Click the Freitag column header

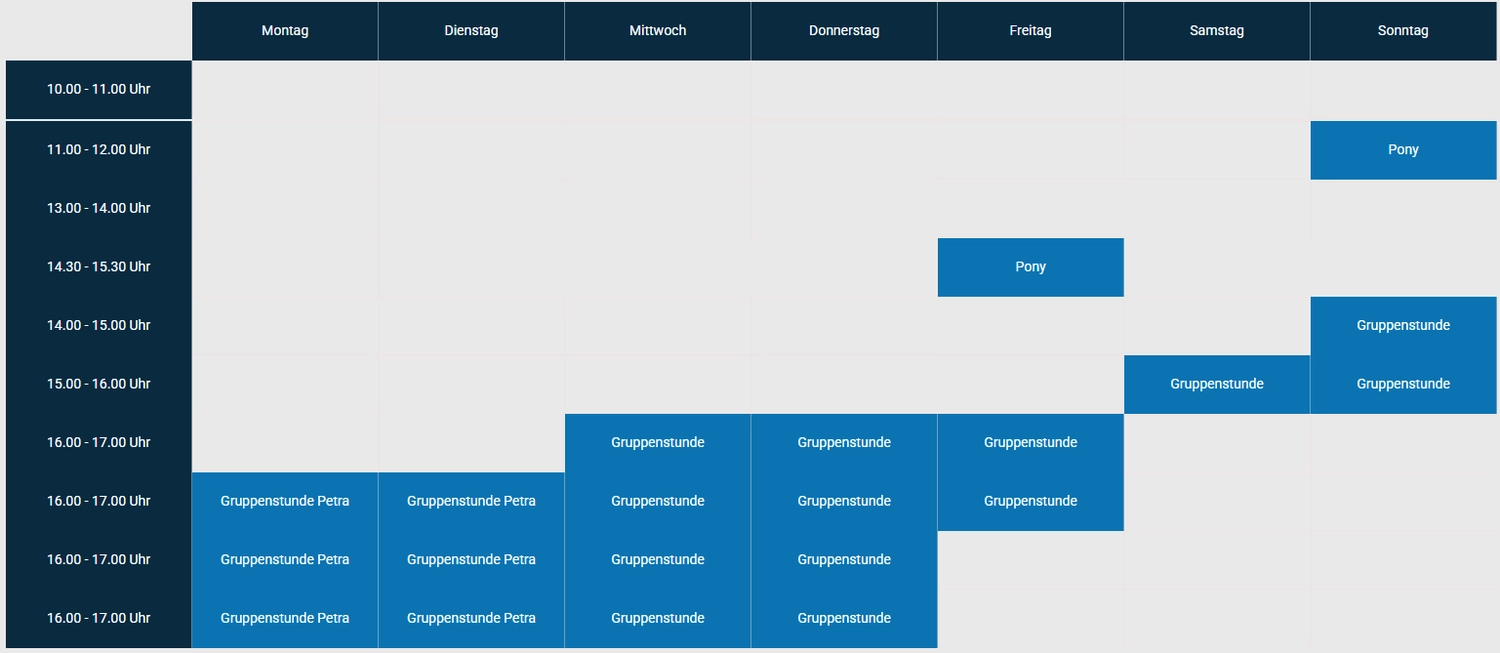pyautogui.click(x=1030, y=31)
